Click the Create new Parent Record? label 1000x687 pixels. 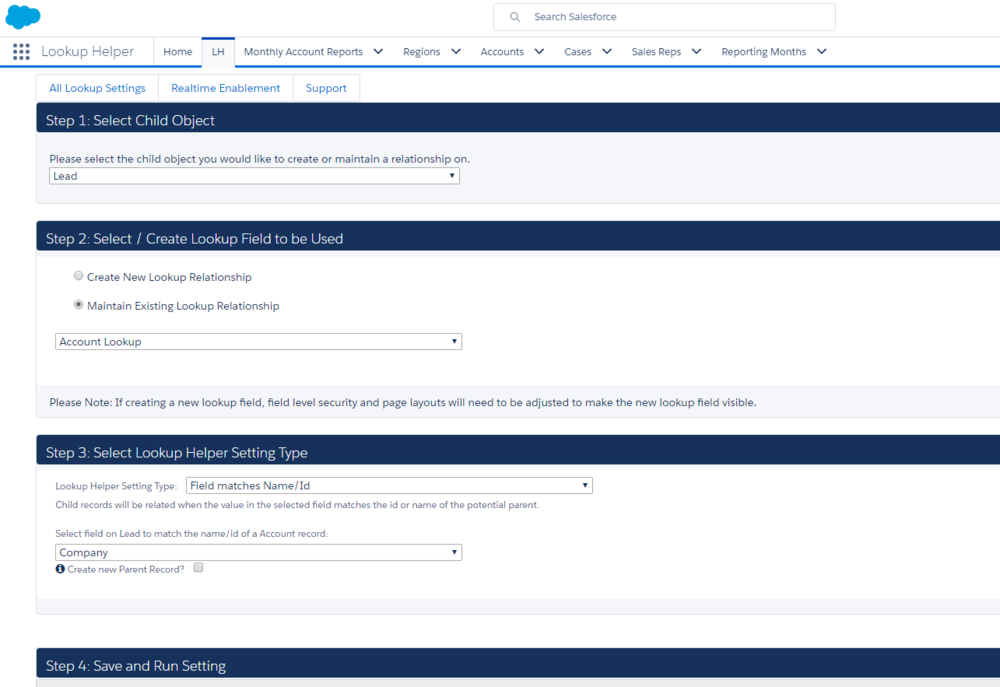pyautogui.click(x=126, y=569)
